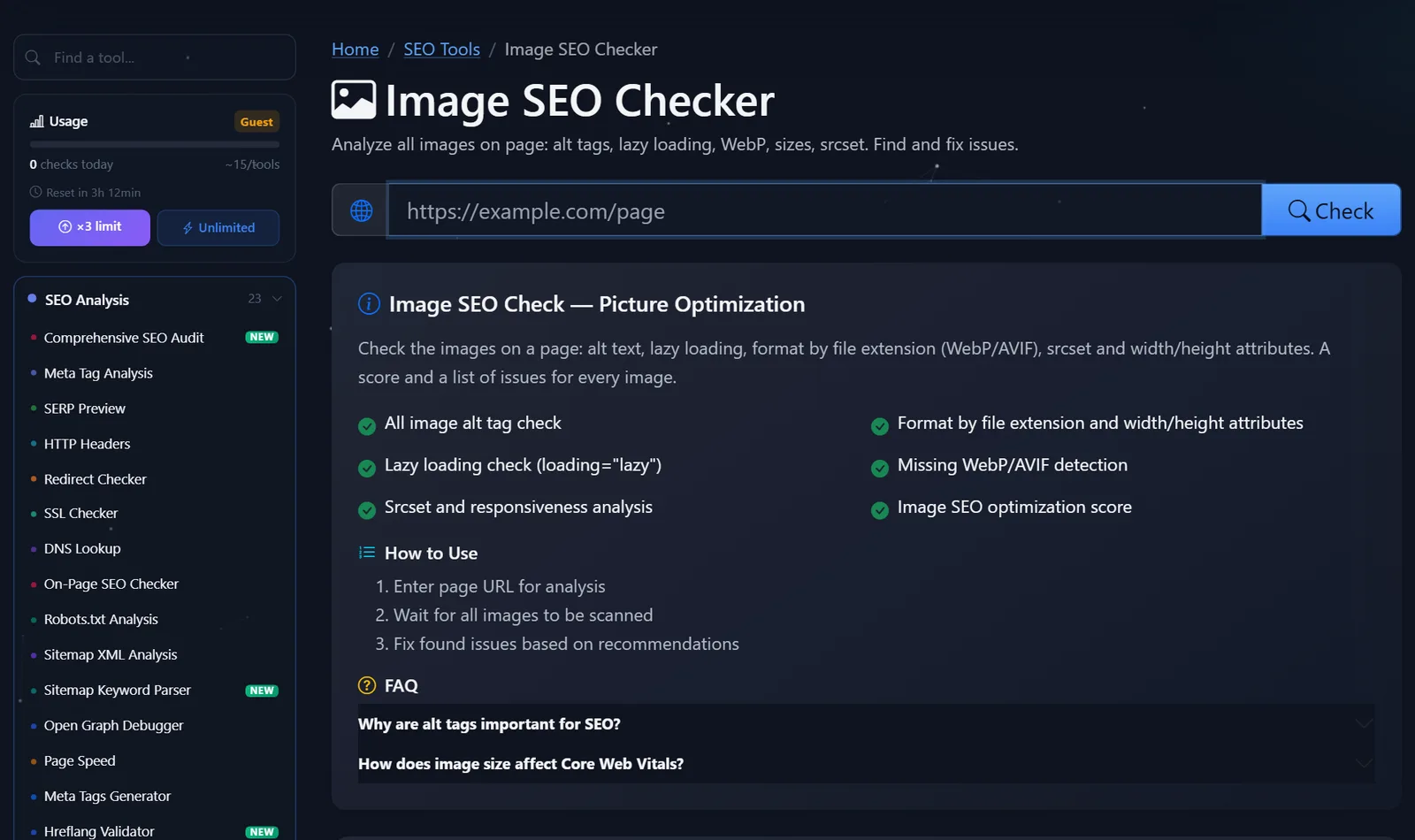Click the Unlimited button
Viewport: 1415px width, 840px height.
tap(218, 227)
